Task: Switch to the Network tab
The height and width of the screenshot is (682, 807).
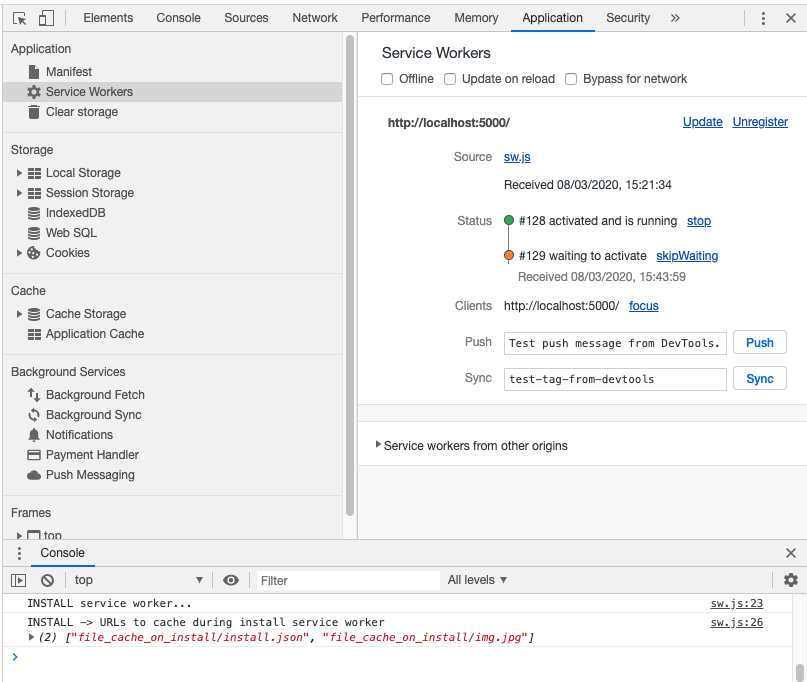Action: (x=314, y=17)
